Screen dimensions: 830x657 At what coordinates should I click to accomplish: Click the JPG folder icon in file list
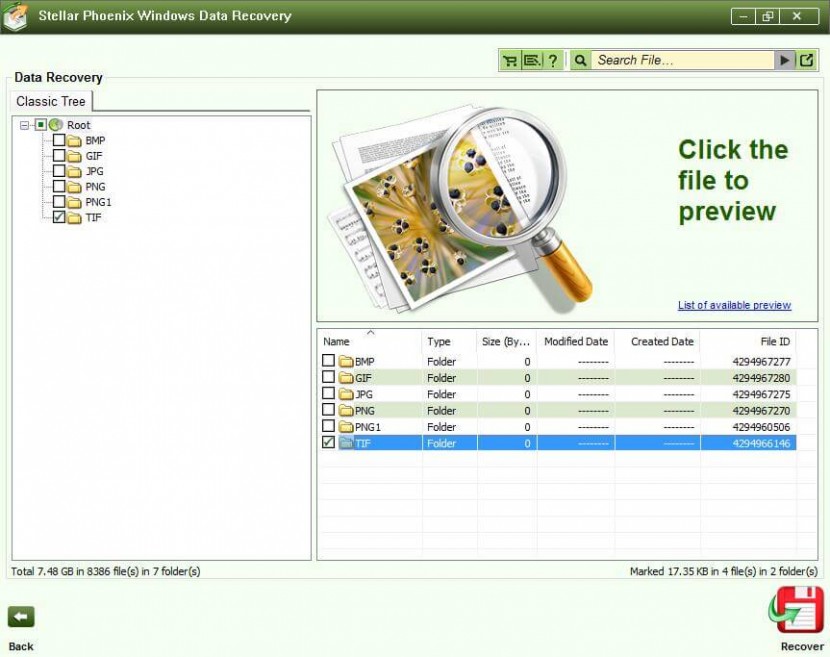[346, 394]
